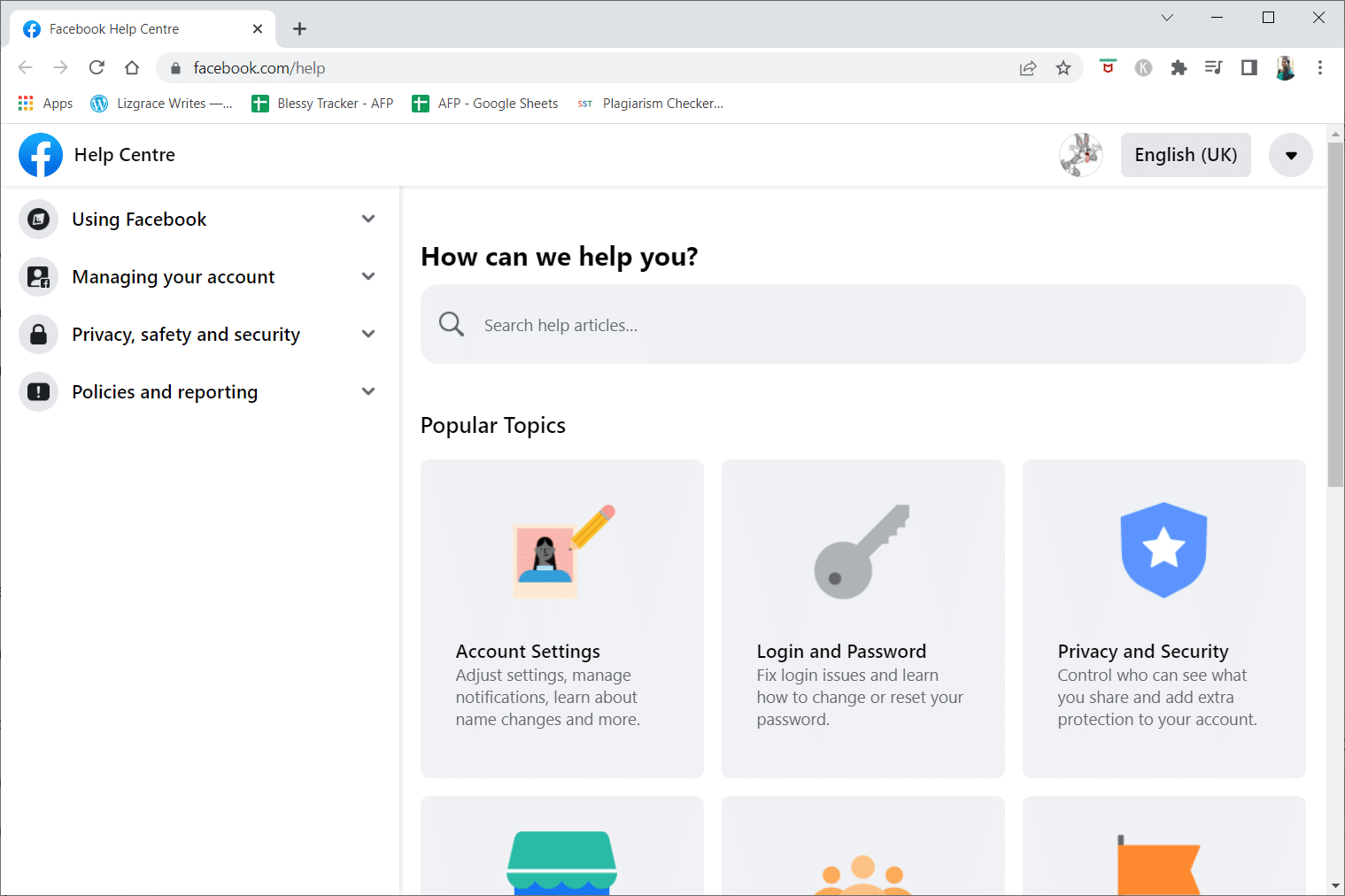This screenshot has height=896, width=1345.
Task: Click the scrollbar up arrow
Action: coord(1335,135)
